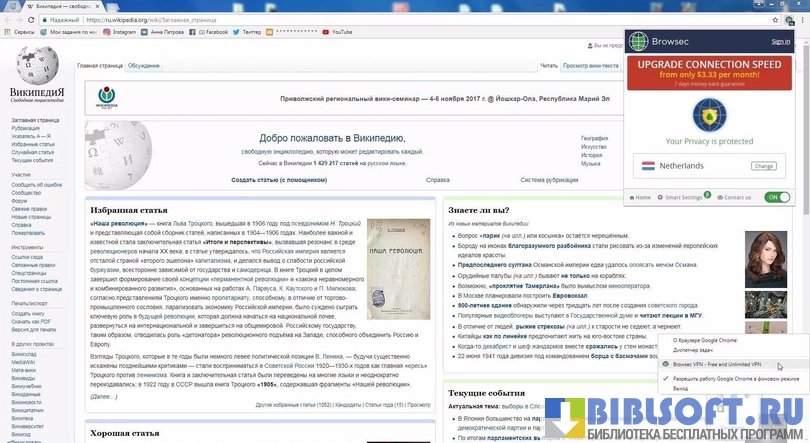The image size is (810, 443).
Task: Toggle the Browsec VPN ON switch
Action: point(777,197)
